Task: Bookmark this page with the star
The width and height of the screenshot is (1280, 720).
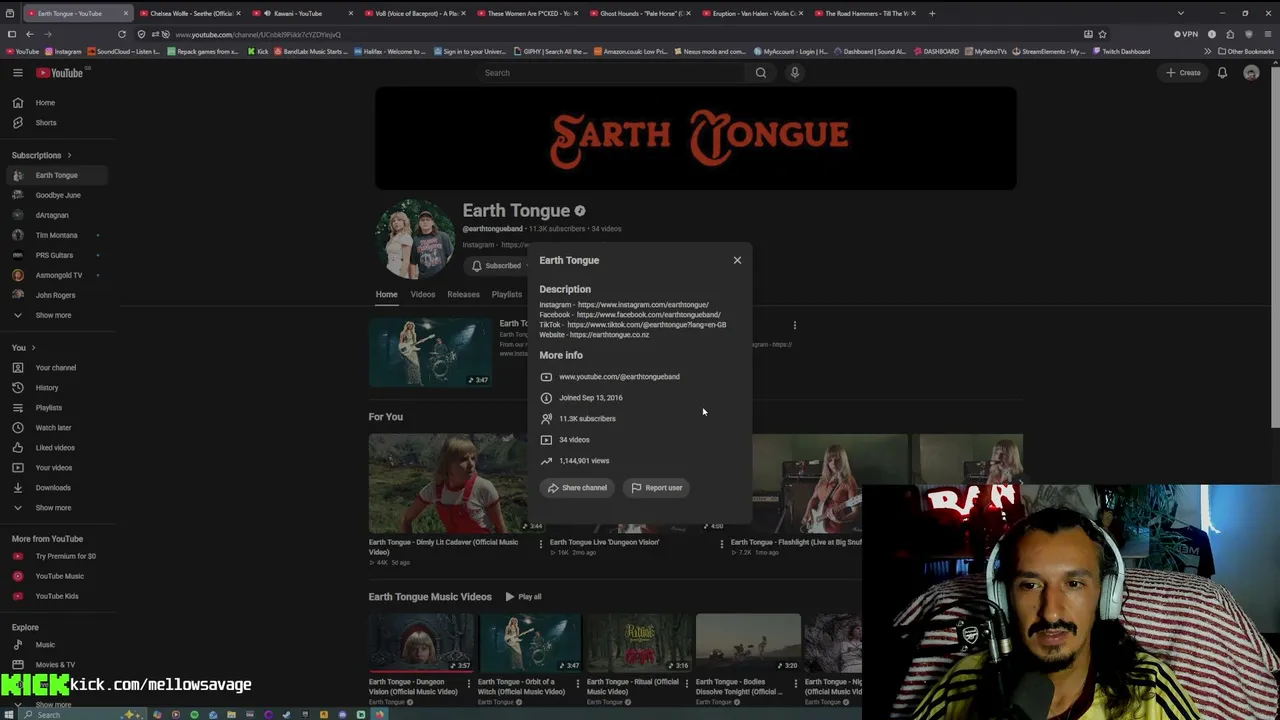Action: [x=1102, y=34]
